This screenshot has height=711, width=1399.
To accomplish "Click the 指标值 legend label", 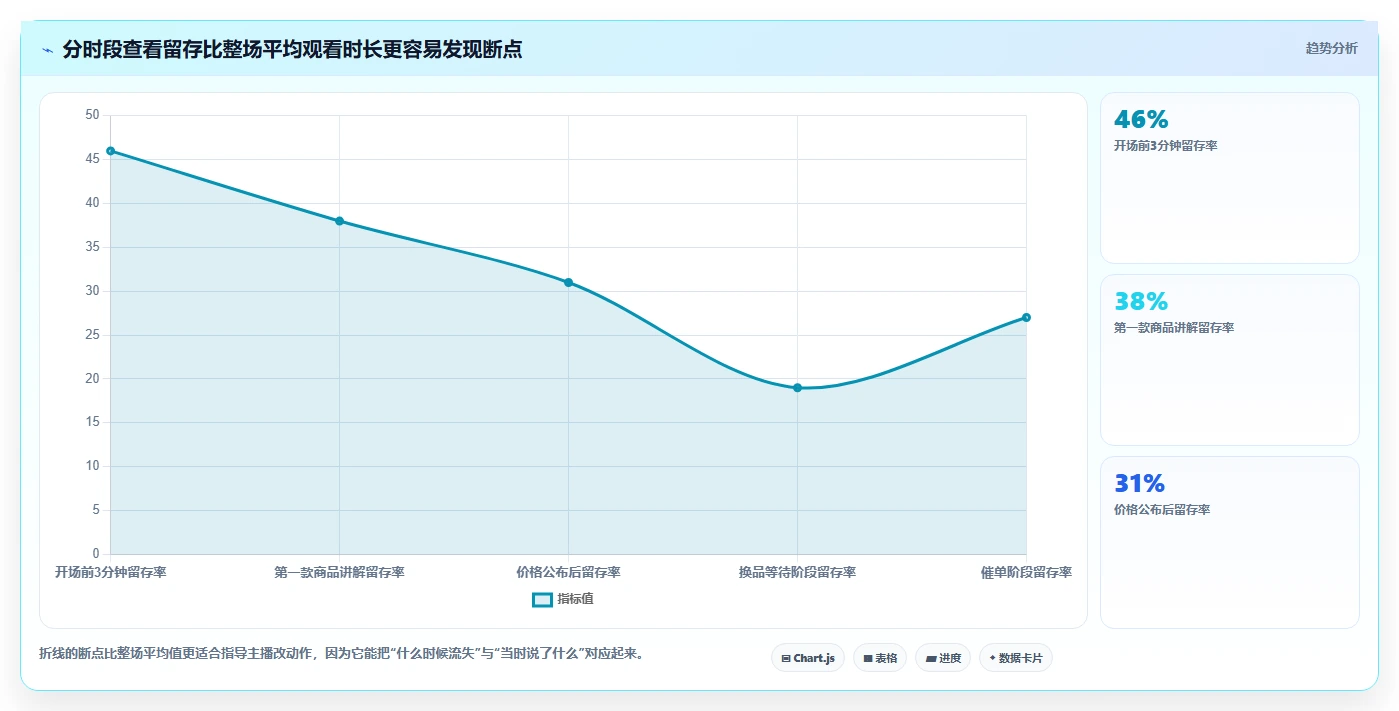I will pos(576,599).
